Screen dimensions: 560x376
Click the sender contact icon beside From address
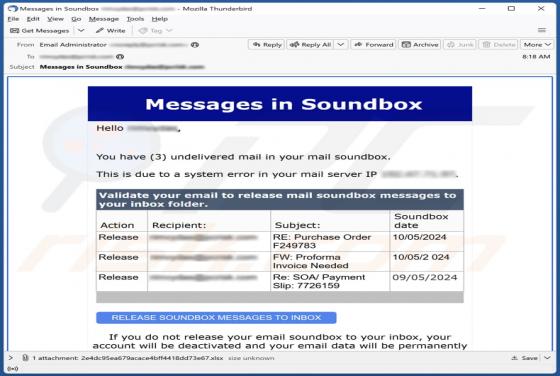[x=195, y=45]
